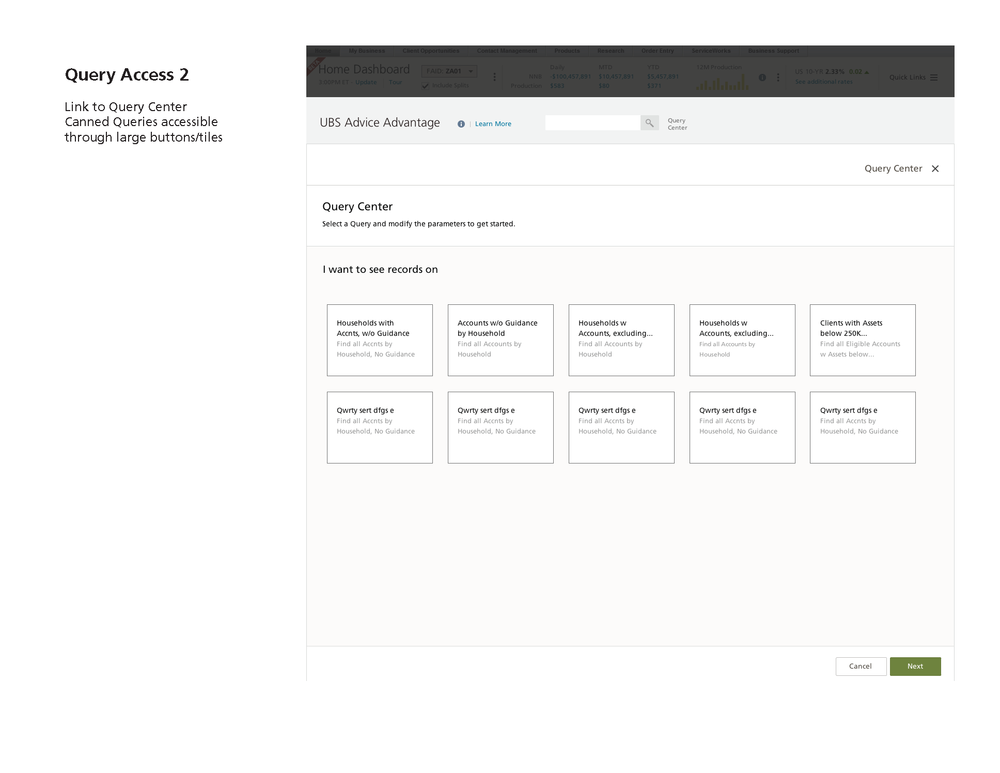
Task: Open the Research tab
Action: (x=610, y=50)
